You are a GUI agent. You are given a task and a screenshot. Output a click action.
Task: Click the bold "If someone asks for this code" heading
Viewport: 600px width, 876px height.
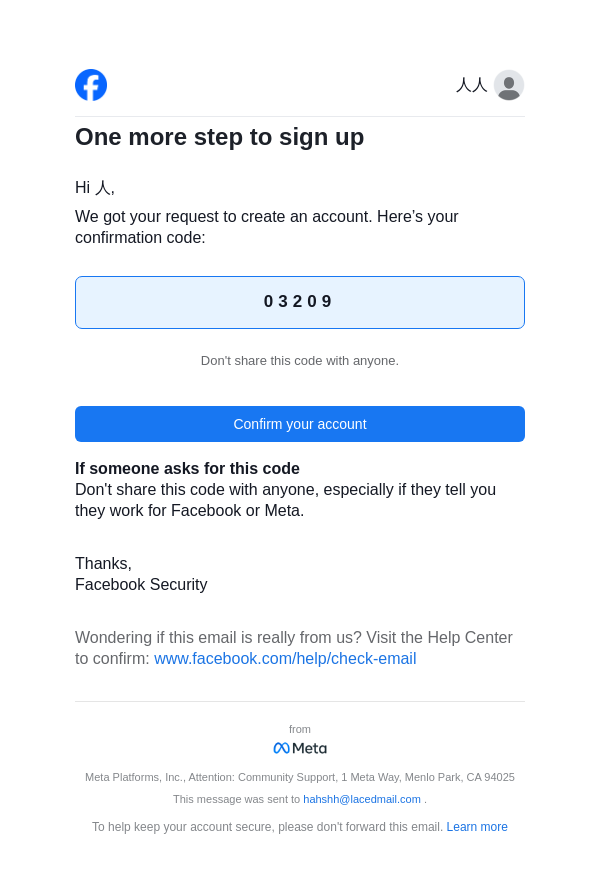click(x=187, y=468)
